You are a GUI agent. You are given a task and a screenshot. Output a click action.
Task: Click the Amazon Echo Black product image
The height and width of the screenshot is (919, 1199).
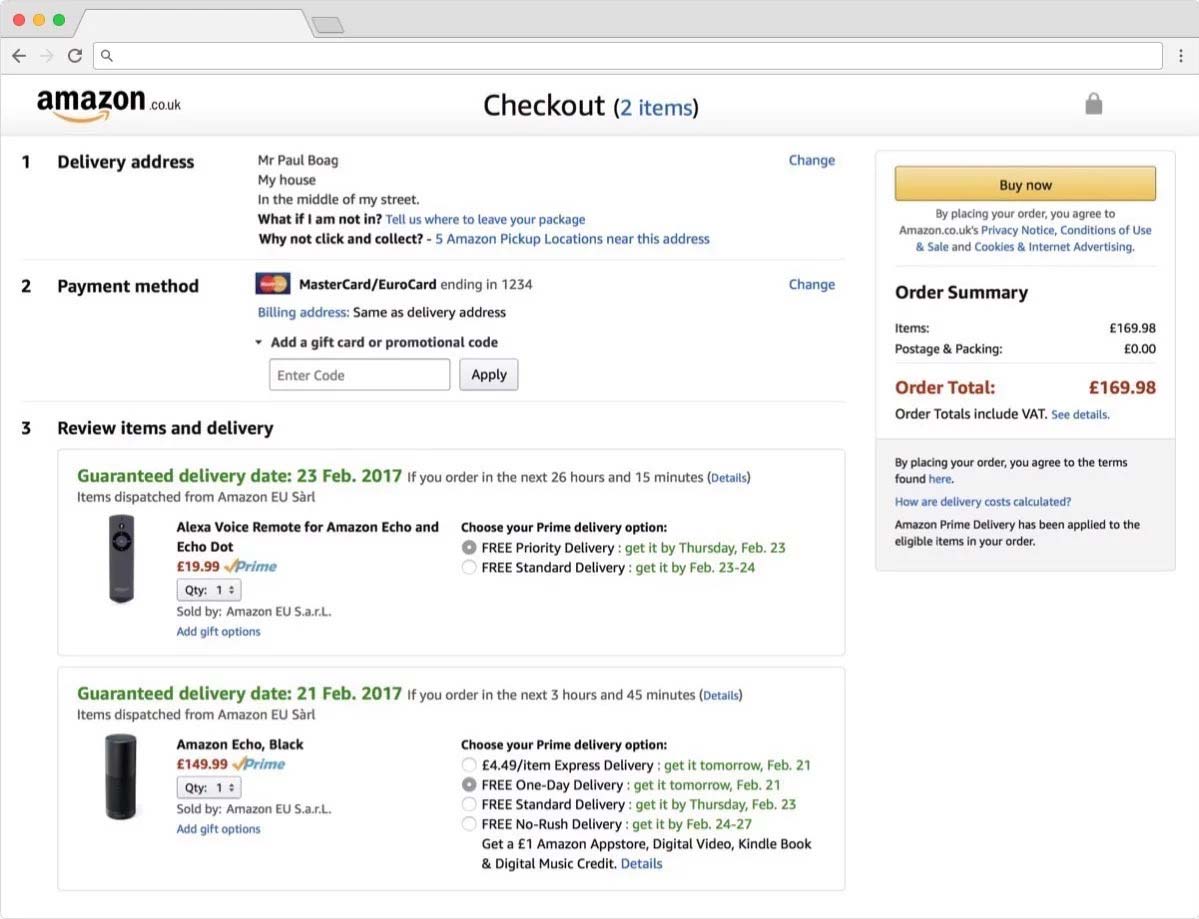(x=121, y=776)
